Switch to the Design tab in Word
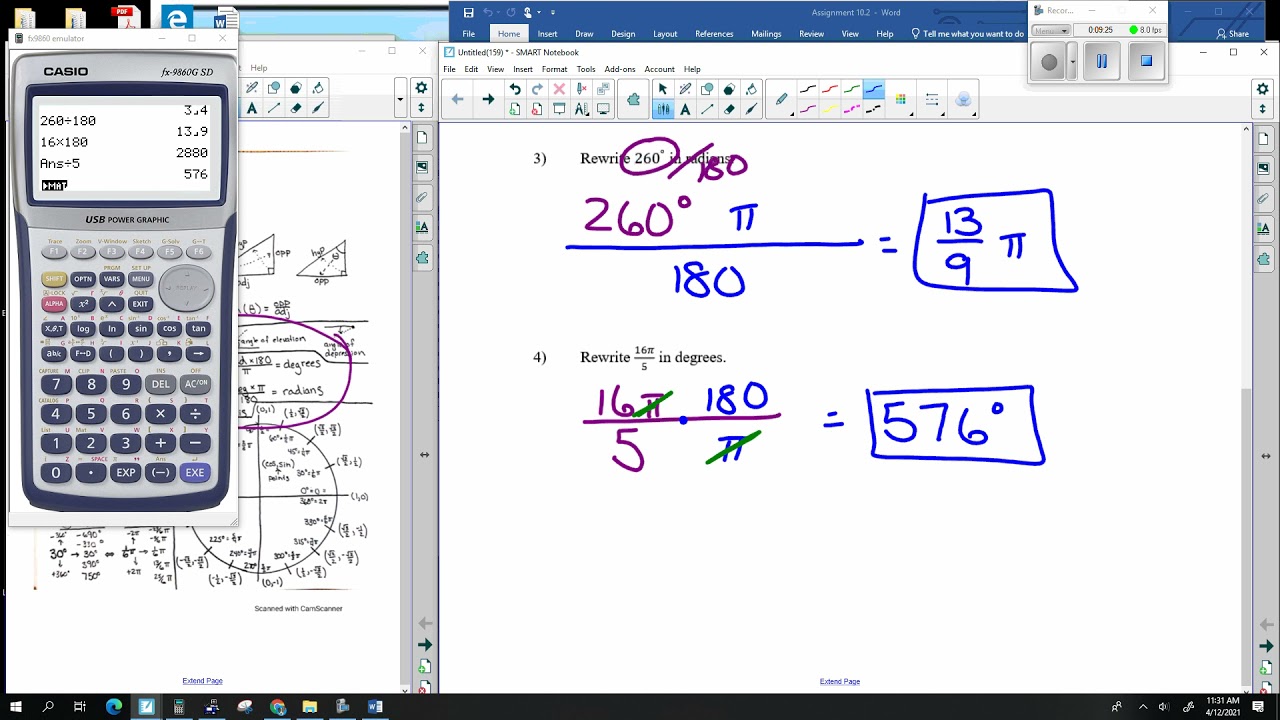The image size is (1280, 720). tap(623, 33)
